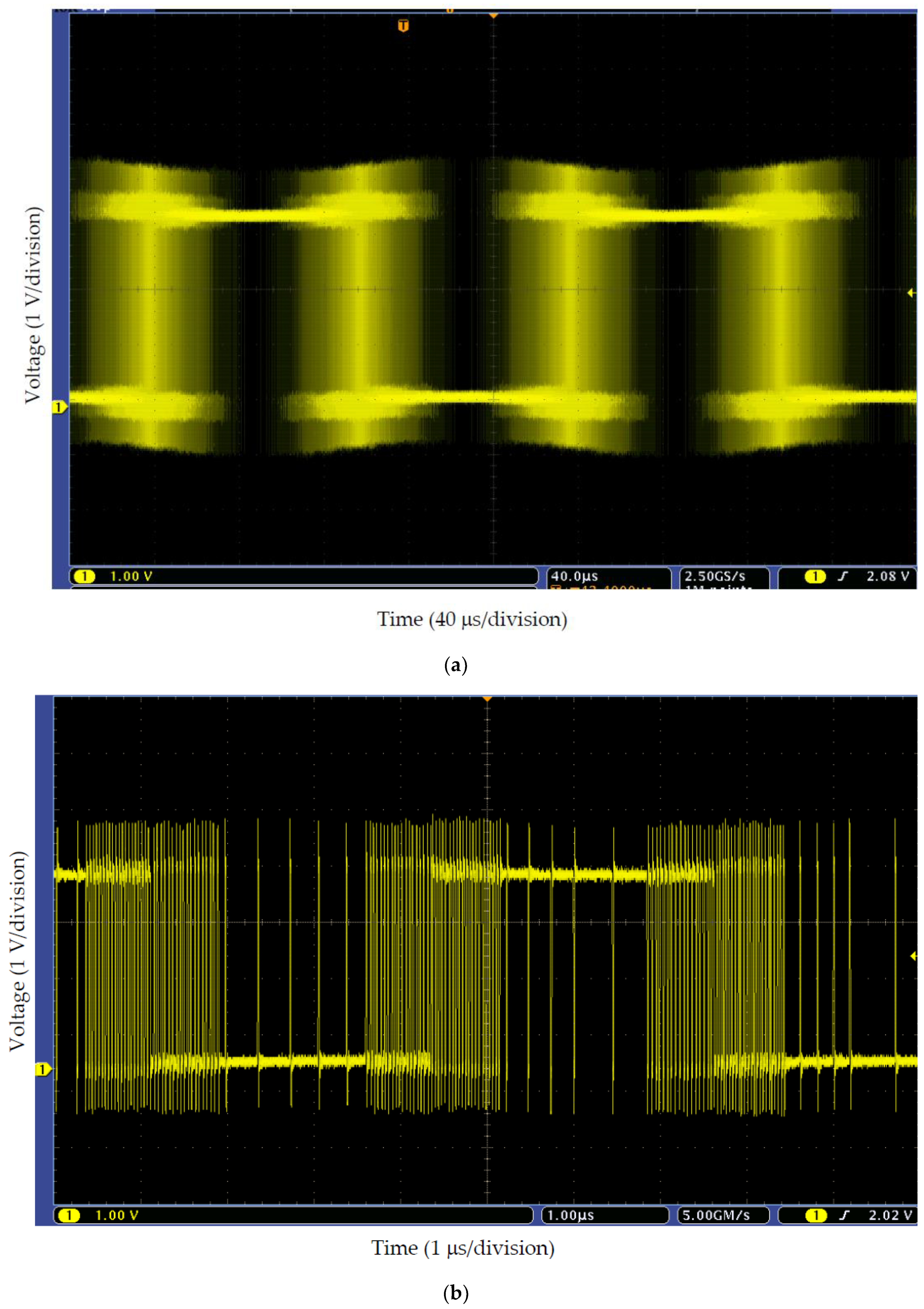This screenshot has width=924, height=1309.
Task: Click the rising-edge trigger symbol in plot (a) readout
Action: tap(843, 576)
